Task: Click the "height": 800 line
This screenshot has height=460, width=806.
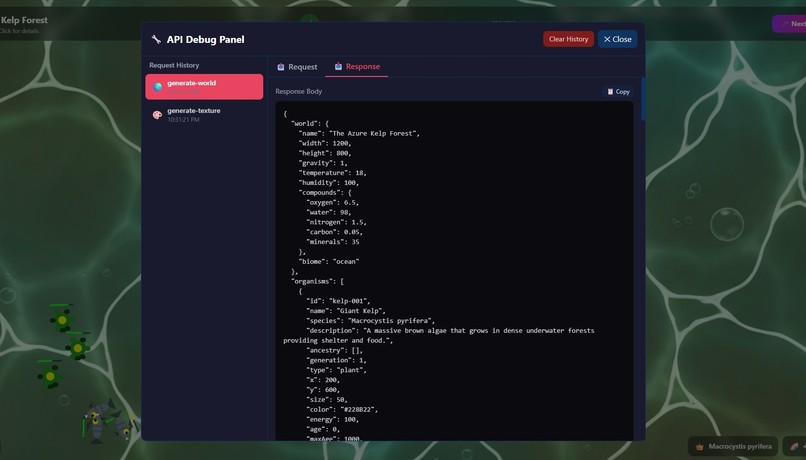Action: tap(325, 153)
